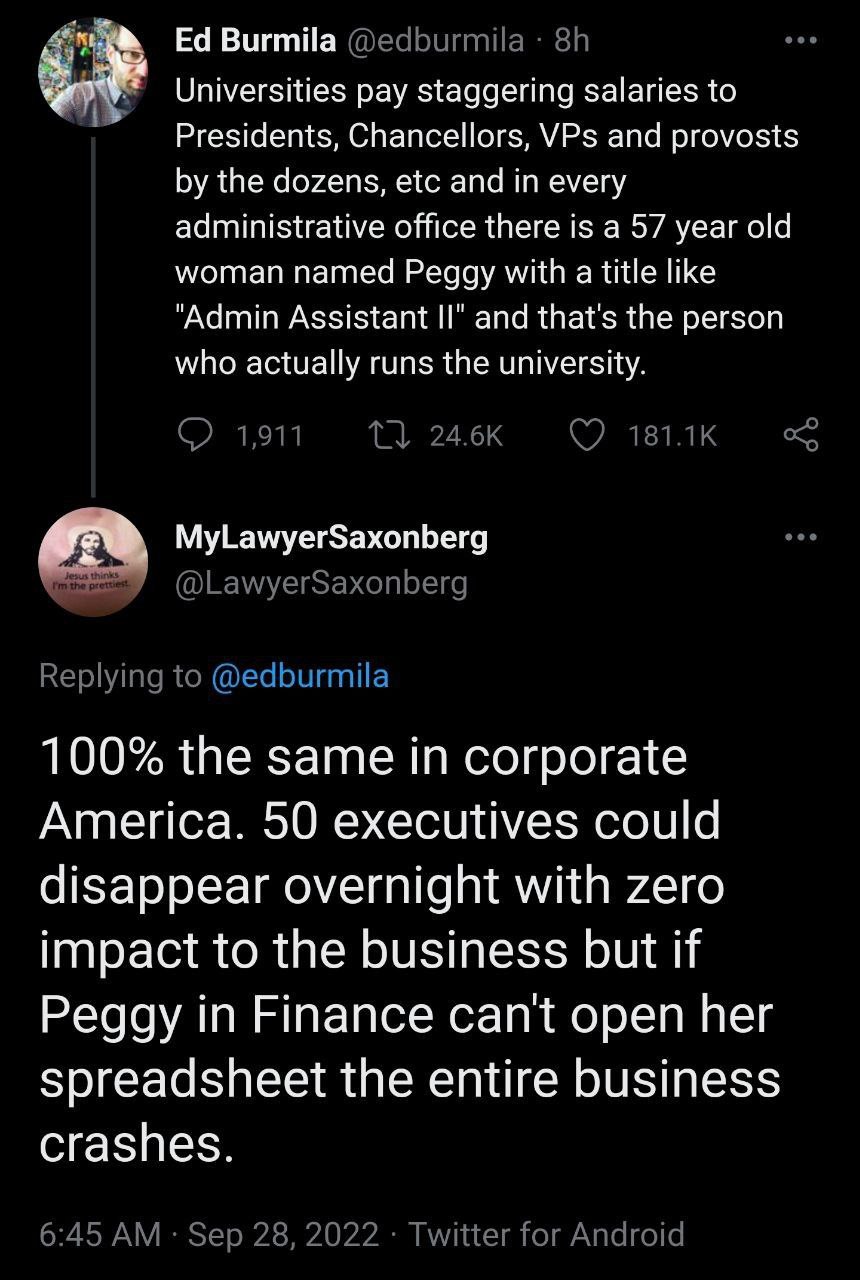Screen dimensions: 860x1280
Task: Click the 6:45 AM time of the reply
Action: (x=100, y=1233)
